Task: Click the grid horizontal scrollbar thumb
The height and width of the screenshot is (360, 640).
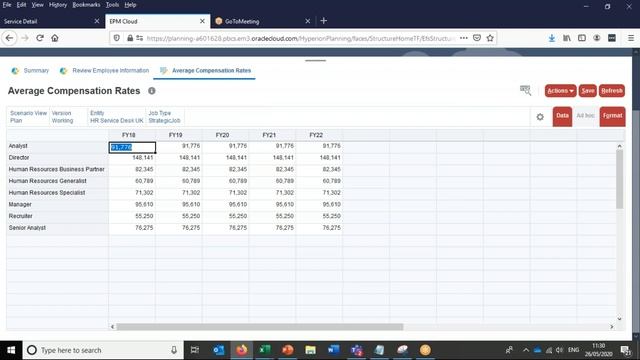Action: point(260,327)
